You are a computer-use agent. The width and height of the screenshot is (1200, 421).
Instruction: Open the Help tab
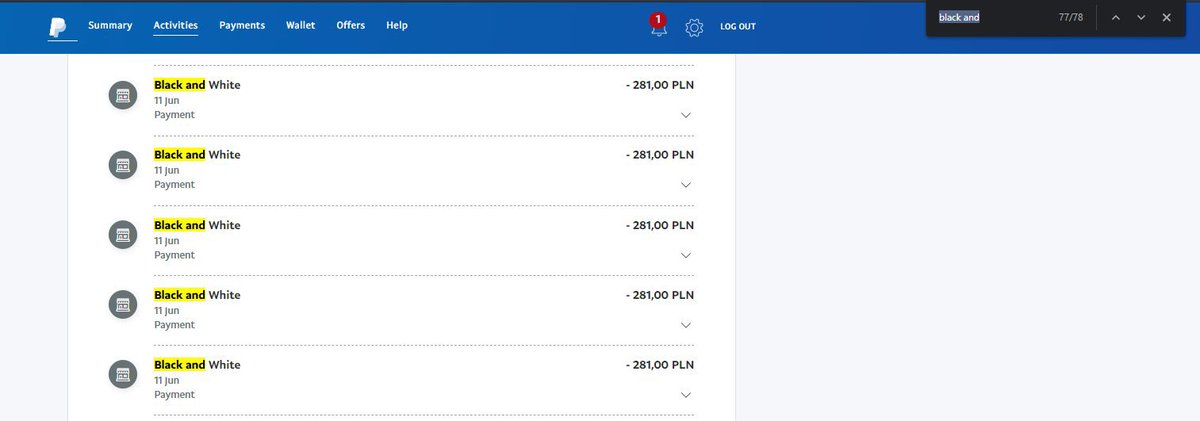click(x=396, y=26)
